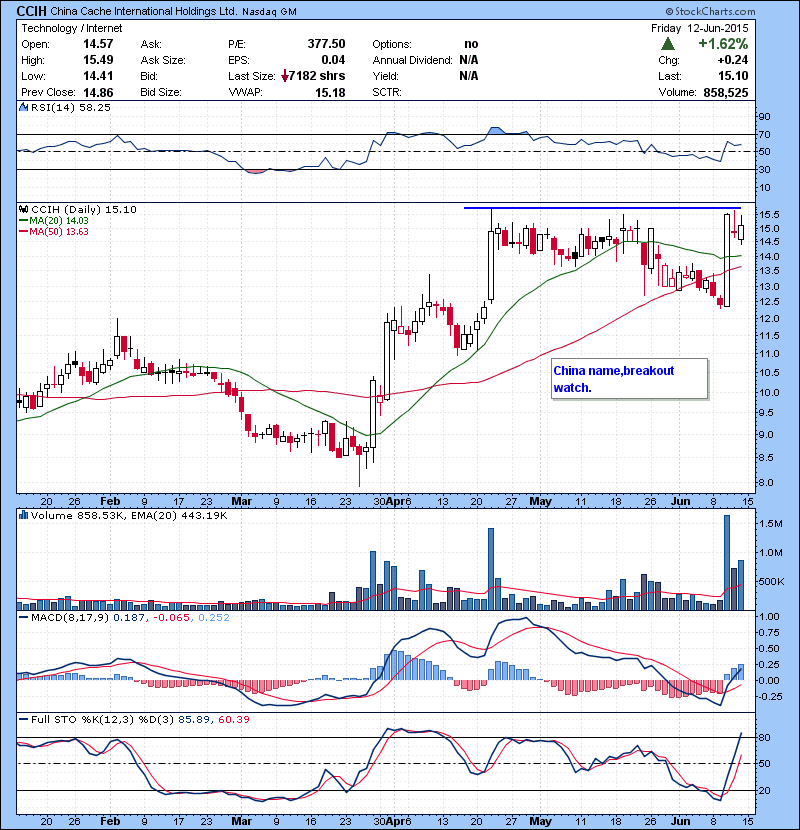Click the MACD 1.00 axis label

(x=769, y=617)
